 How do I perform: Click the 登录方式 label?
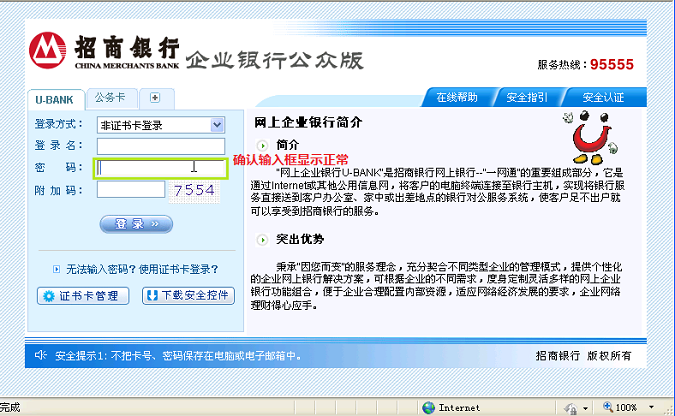pyautogui.click(x=59, y=124)
